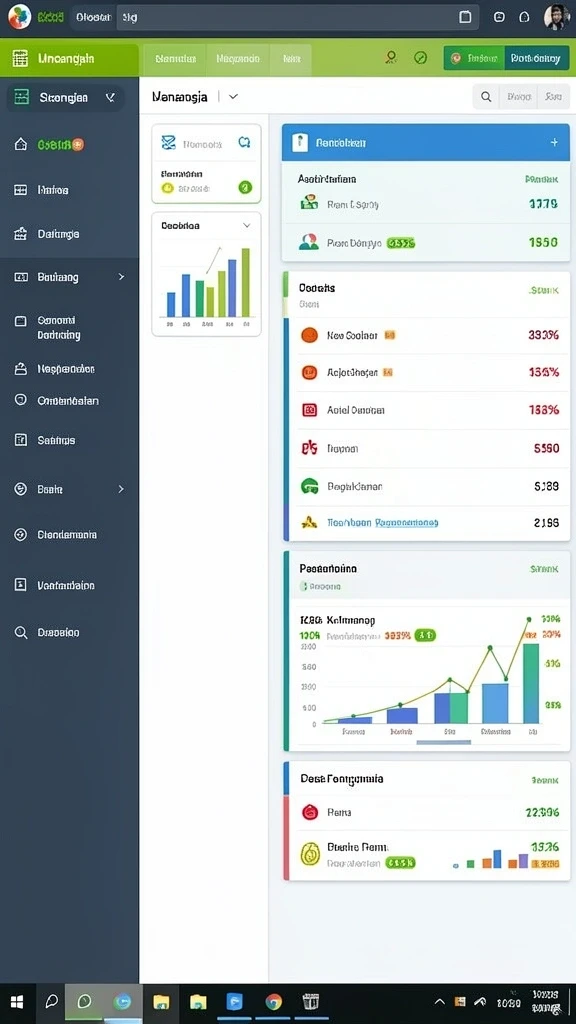Screen dimensions: 576x1024
Task: Toggle the green circle indicator in small card
Action: coord(245,187)
